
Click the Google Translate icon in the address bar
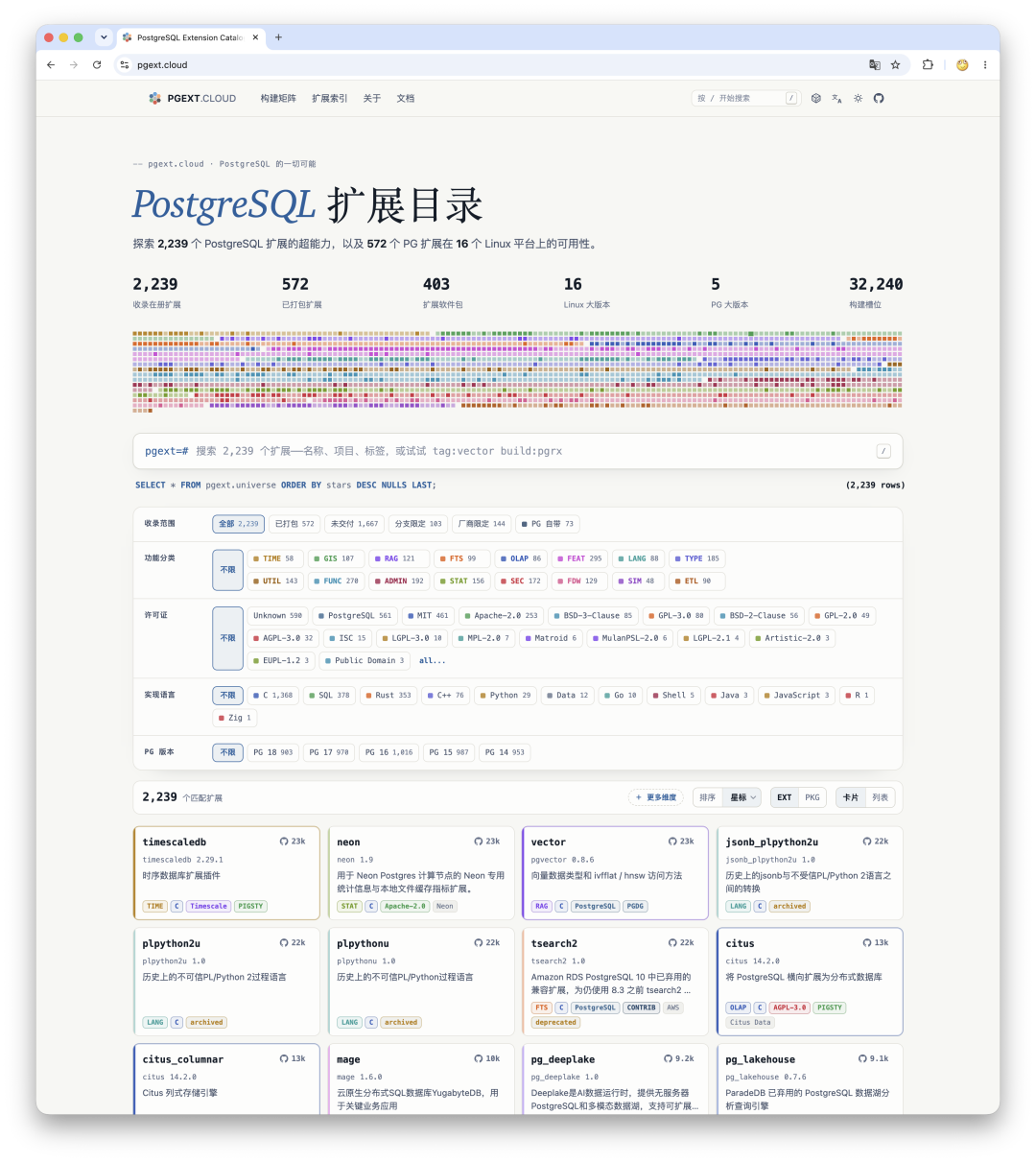pyautogui.click(x=875, y=65)
